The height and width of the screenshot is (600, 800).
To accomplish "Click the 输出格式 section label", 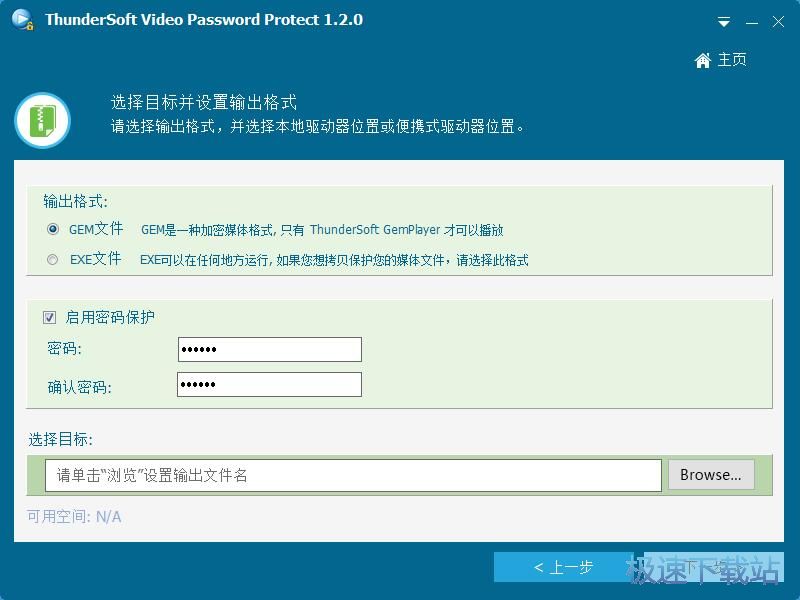I will pyautogui.click(x=76, y=202).
